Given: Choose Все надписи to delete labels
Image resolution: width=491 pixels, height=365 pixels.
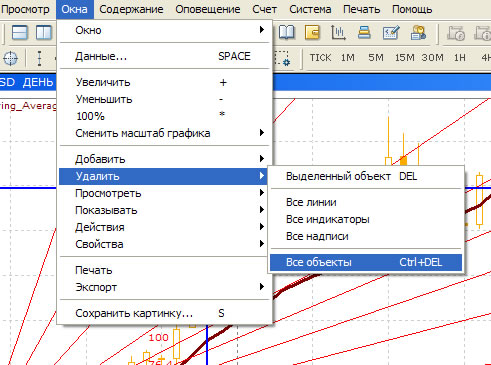Looking at the screenshot, I should [x=366, y=236].
